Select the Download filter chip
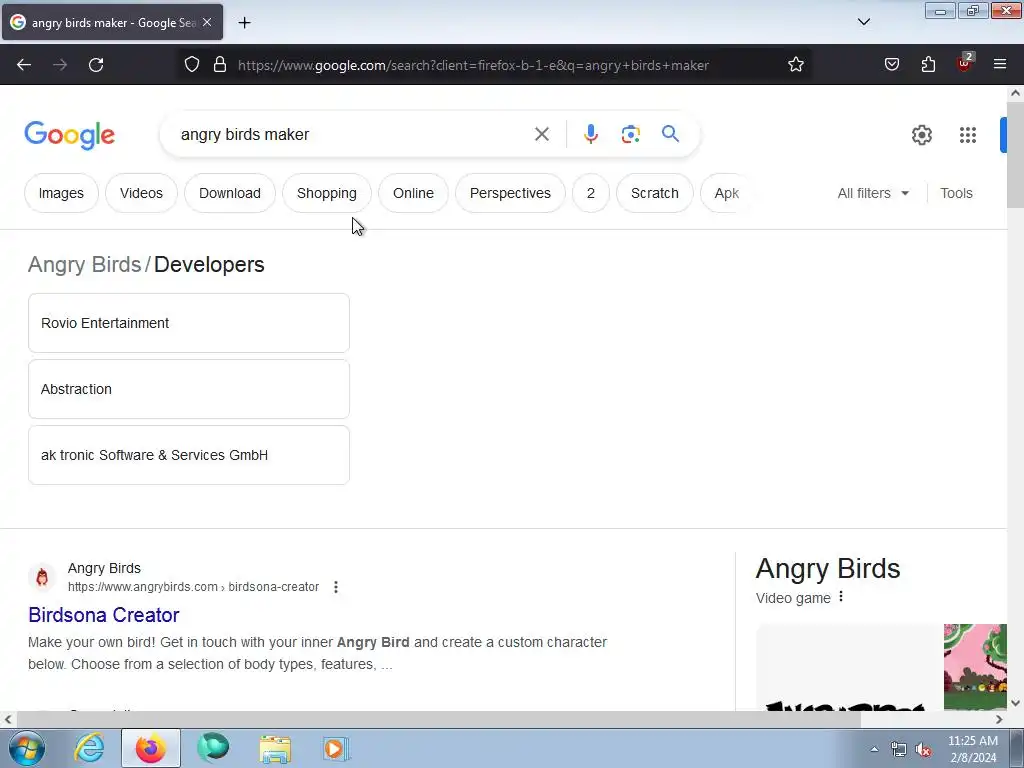The image size is (1024, 768). 230,193
